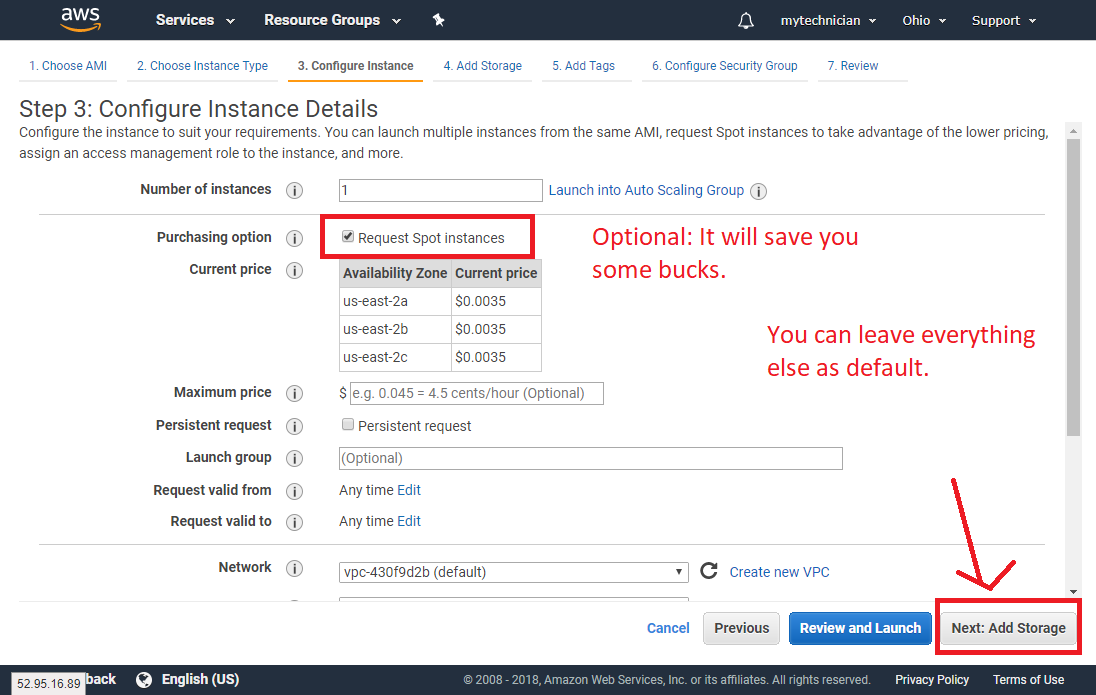Image resolution: width=1096 pixels, height=695 pixels.
Task: Click the $0.0035 price for us-east-2c
Action: (496, 357)
